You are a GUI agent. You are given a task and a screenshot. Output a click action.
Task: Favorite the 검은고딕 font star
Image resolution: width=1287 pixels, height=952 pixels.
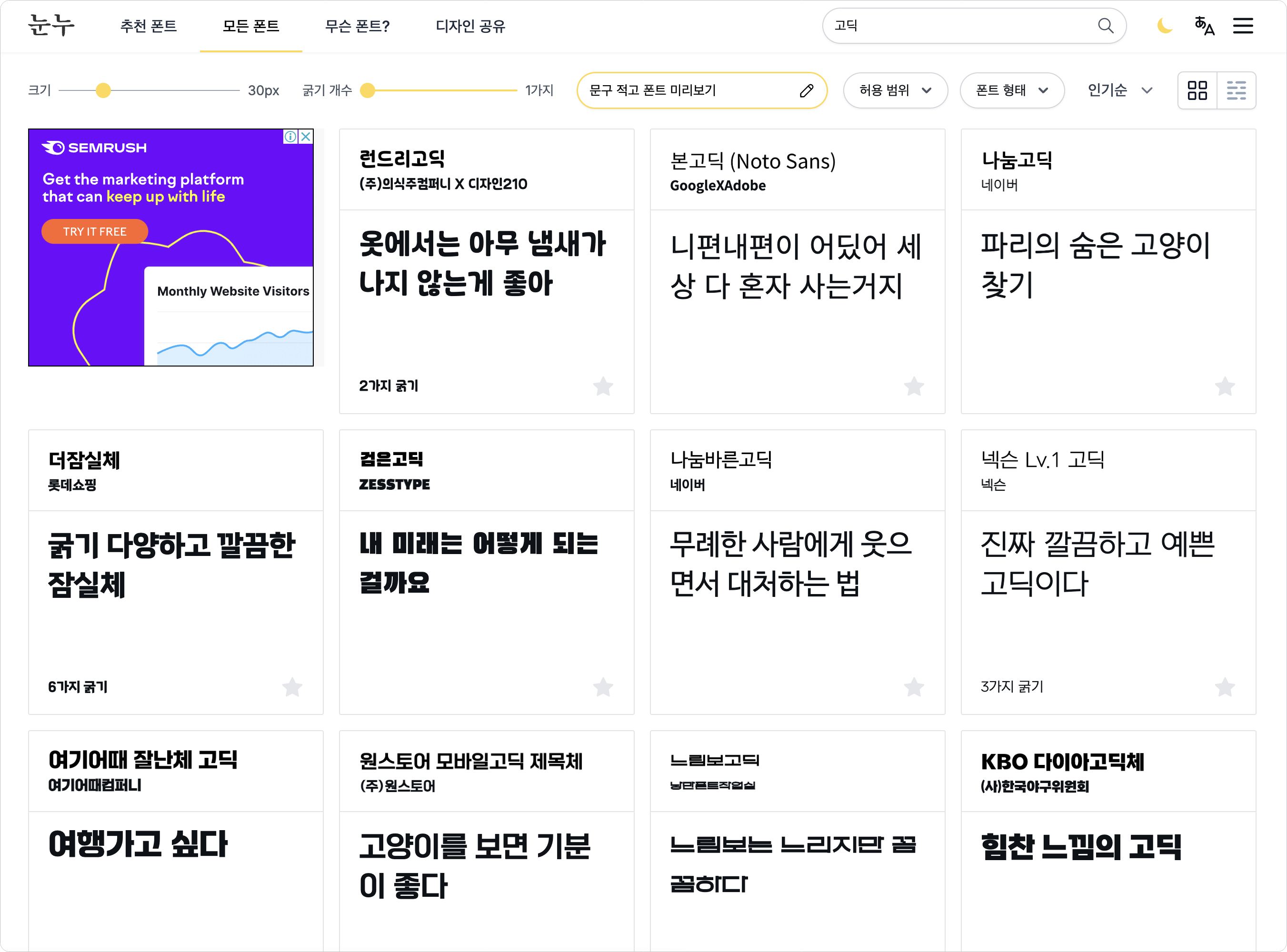[x=603, y=687]
